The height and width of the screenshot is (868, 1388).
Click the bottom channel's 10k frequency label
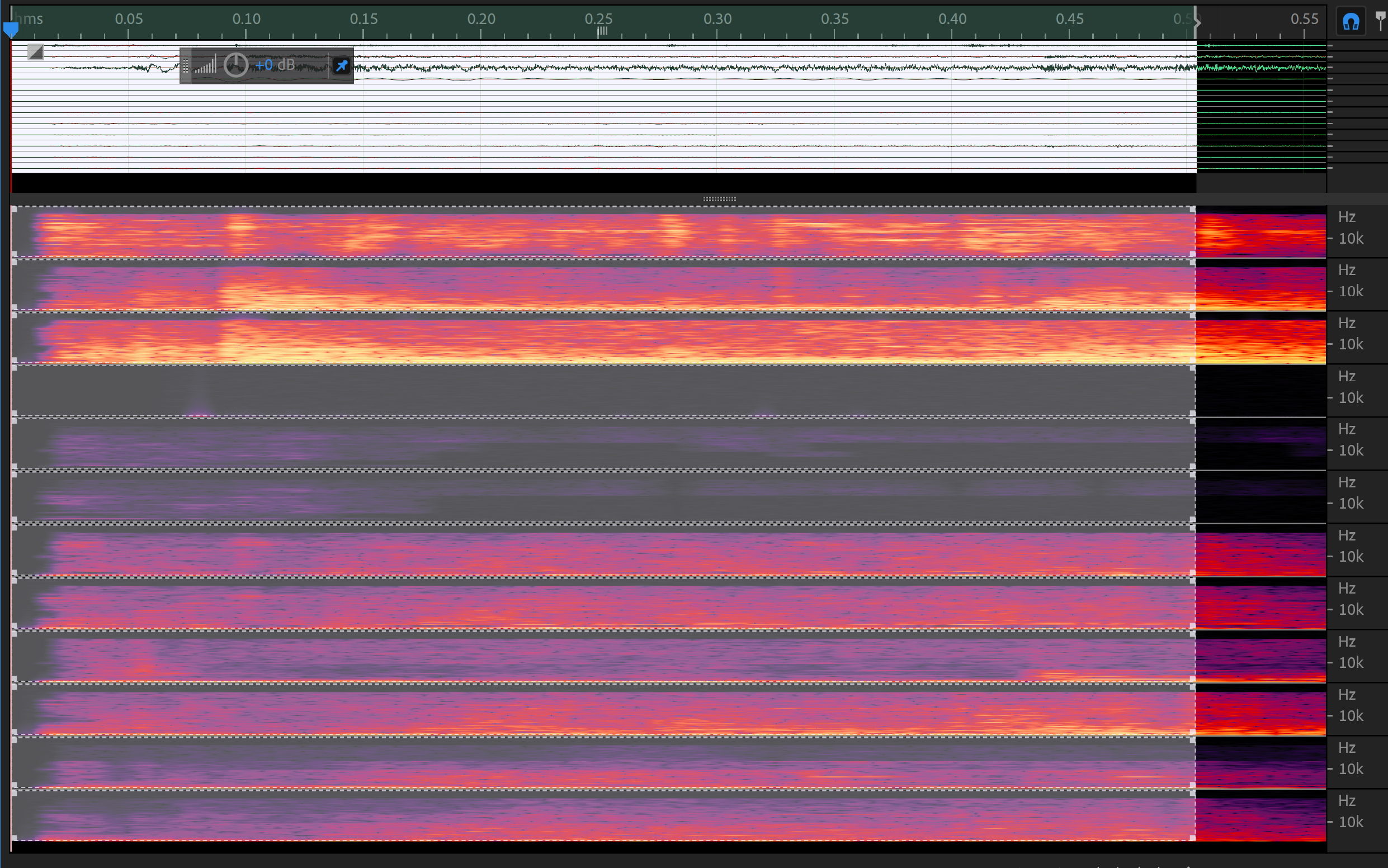[x=1351, y=822]
